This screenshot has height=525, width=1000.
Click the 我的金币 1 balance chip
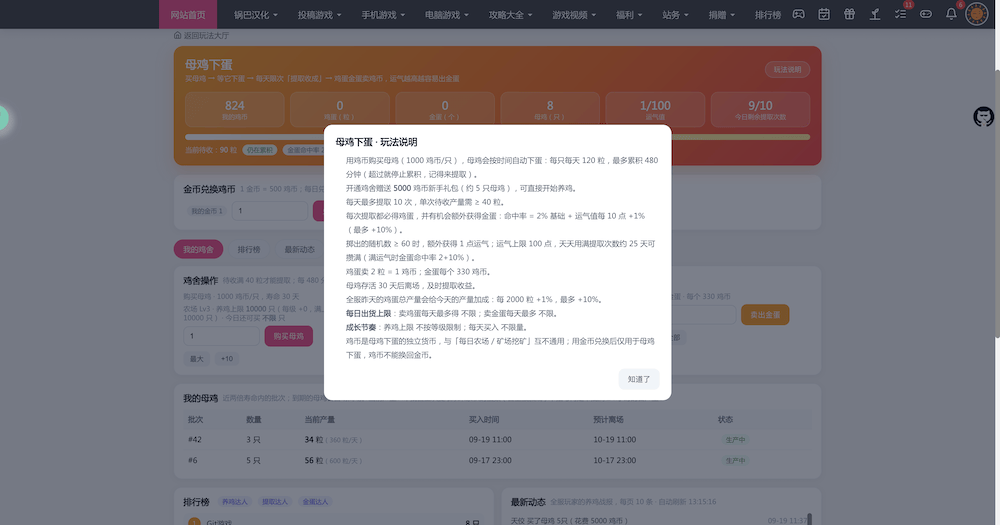point(207,211)
